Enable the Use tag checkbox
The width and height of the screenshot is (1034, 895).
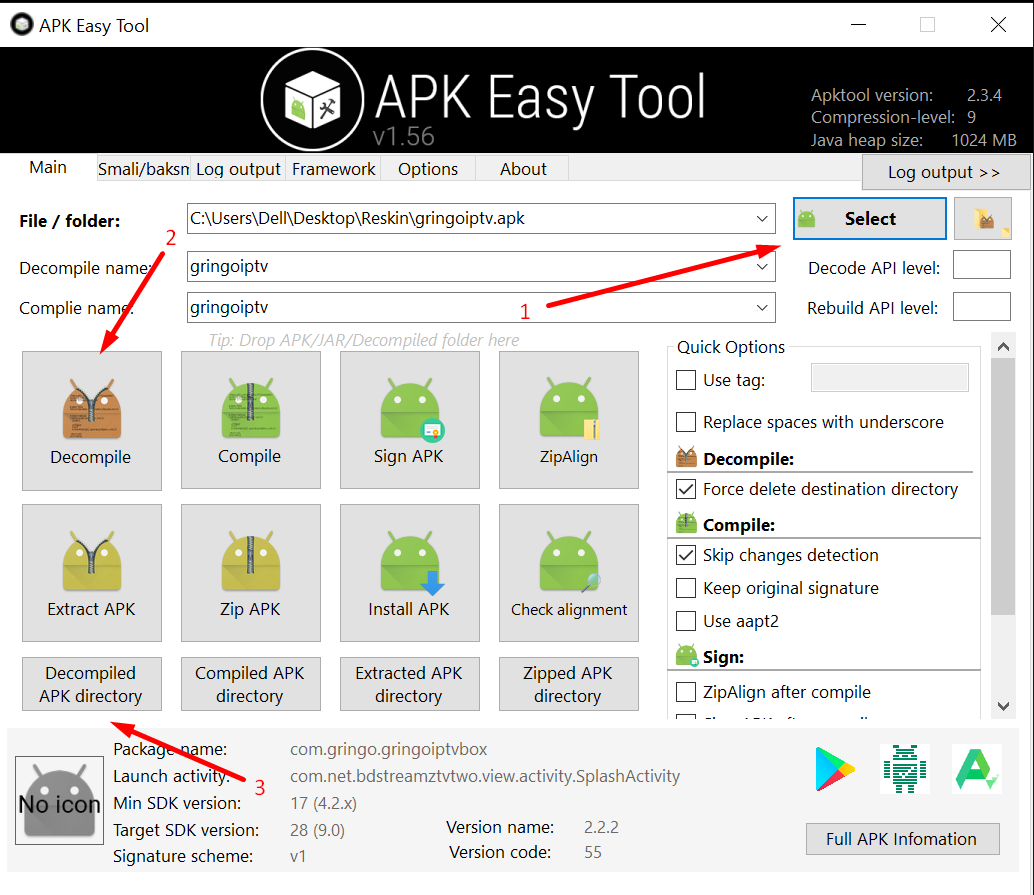pos(686,380)
